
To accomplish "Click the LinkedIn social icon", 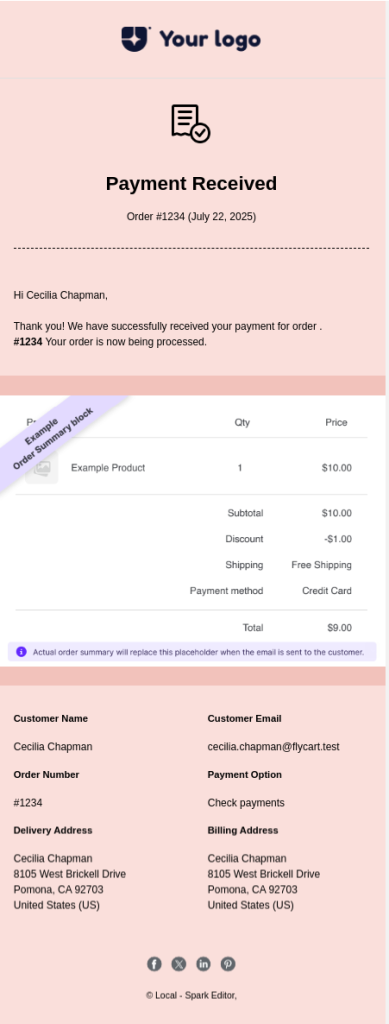I will coord(203,964).
